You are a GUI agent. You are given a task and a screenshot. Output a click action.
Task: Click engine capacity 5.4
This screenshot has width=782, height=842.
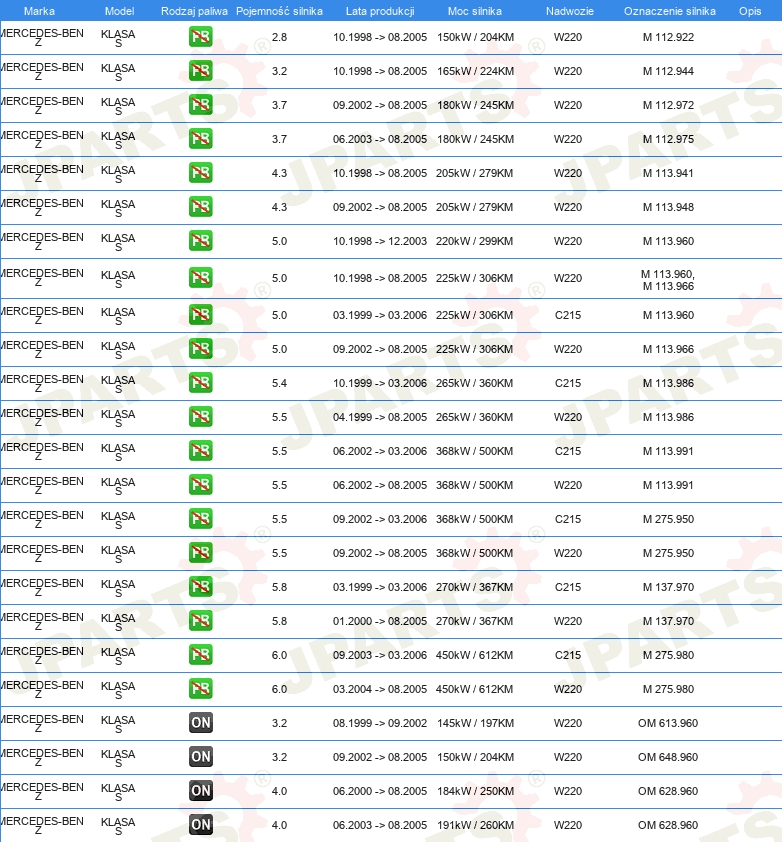click(279, 383)
